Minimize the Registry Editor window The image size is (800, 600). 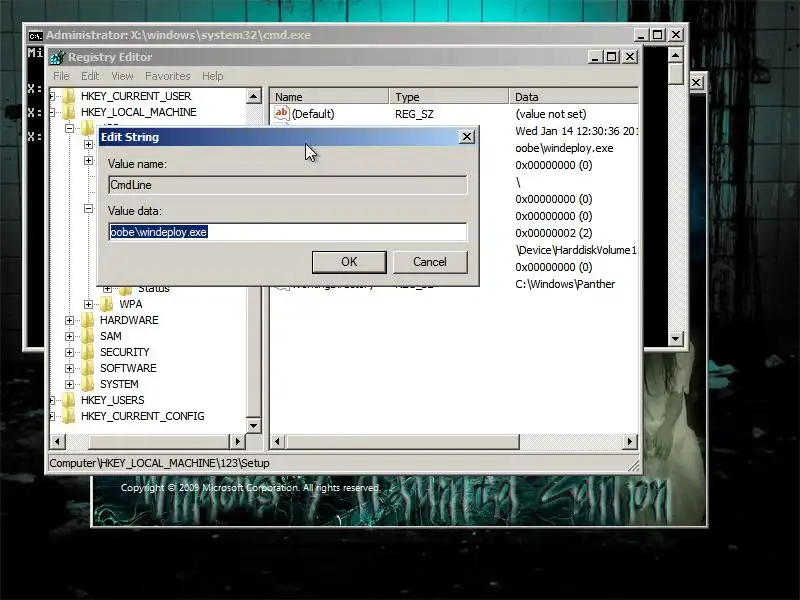click(x=594, y=57)
